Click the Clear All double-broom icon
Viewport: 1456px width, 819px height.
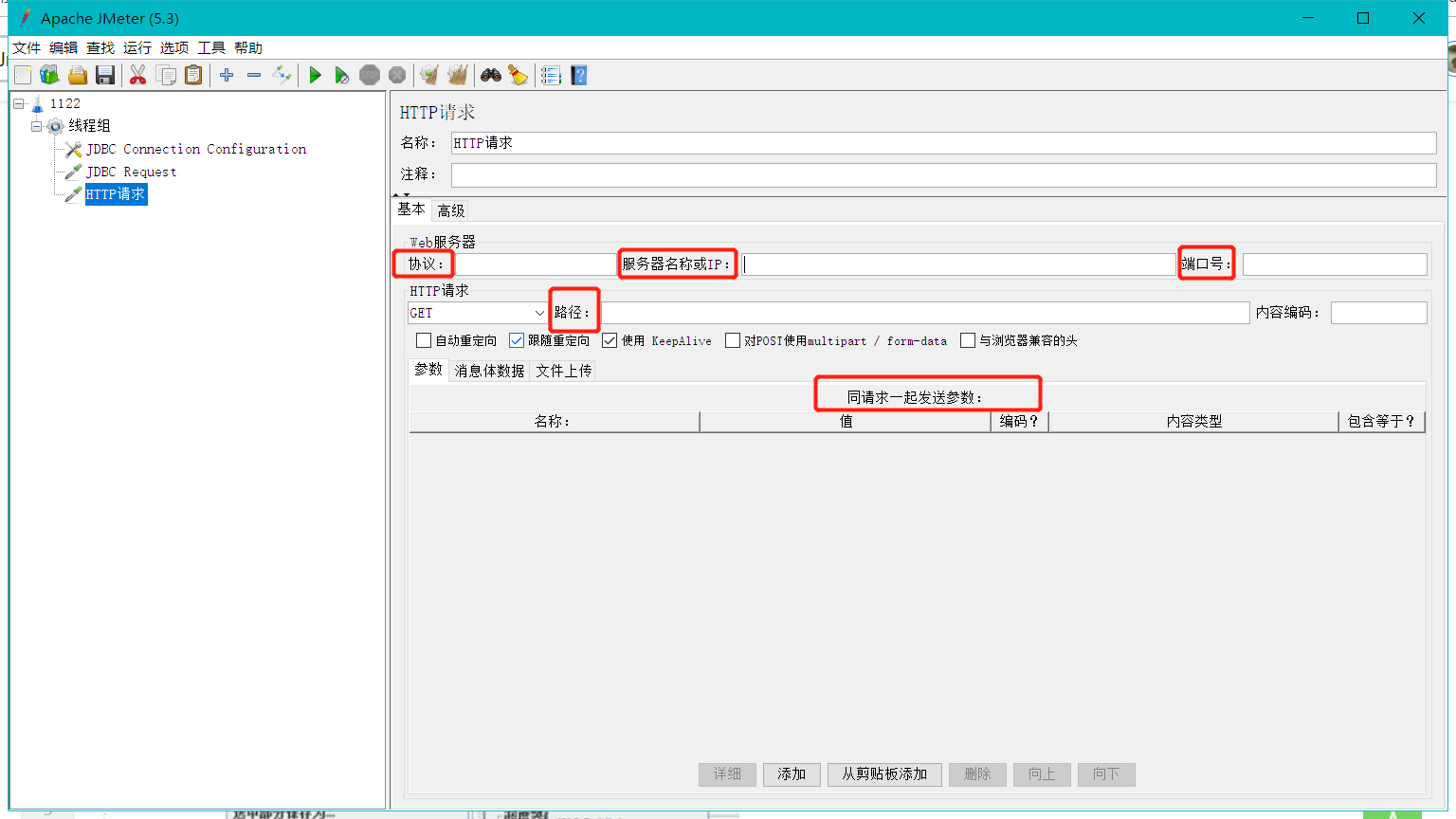[x=458, y=75]
